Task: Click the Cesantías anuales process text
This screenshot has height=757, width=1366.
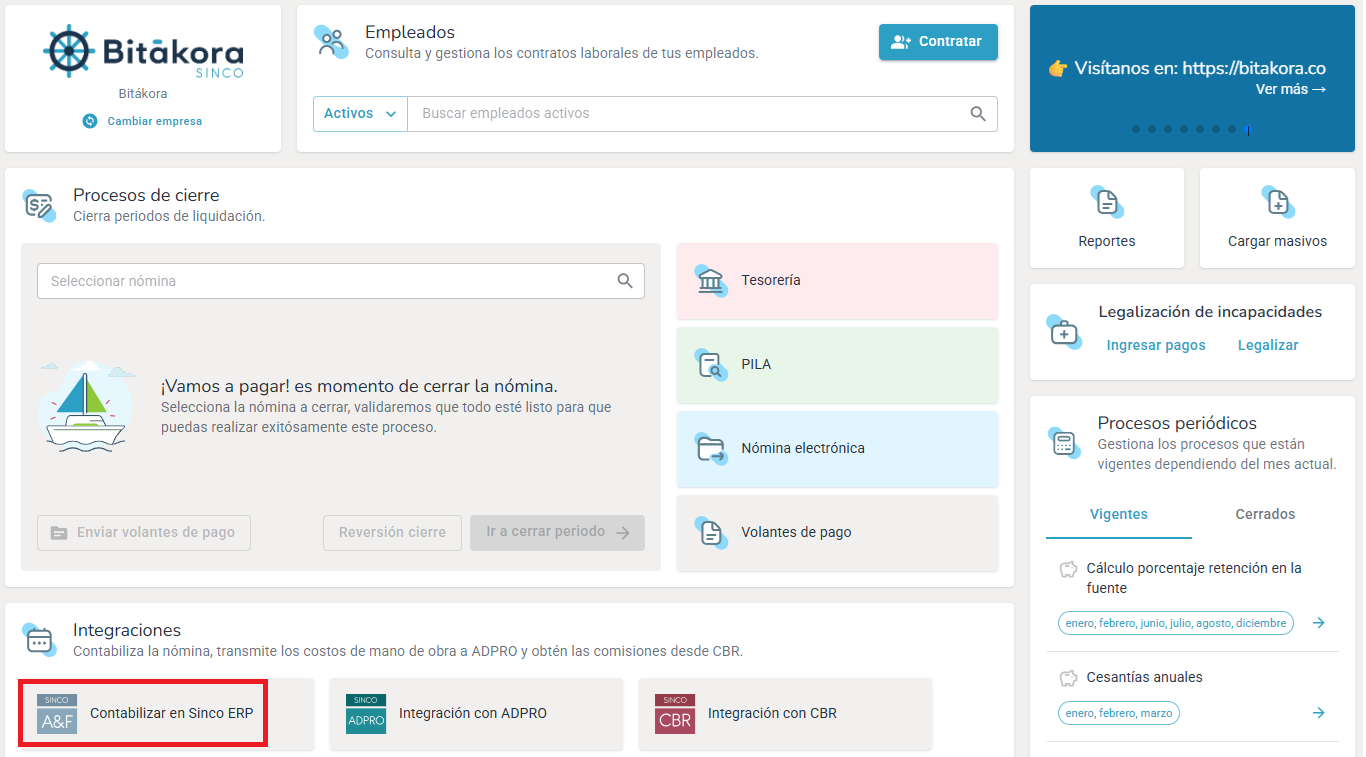Action: pyautogui.click(x=1145, y=678)
